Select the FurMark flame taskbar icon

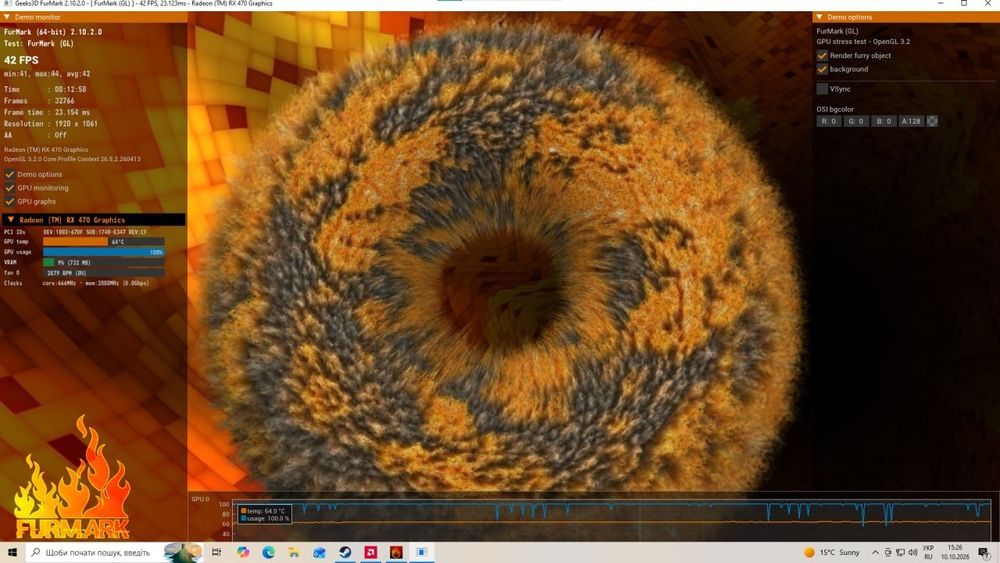(396, 552)
